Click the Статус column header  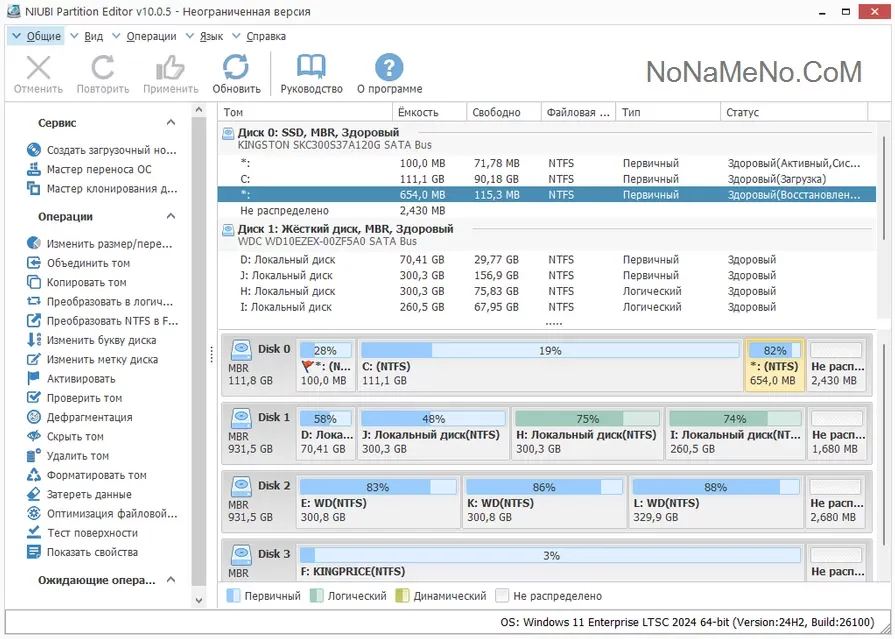[790, 113]
